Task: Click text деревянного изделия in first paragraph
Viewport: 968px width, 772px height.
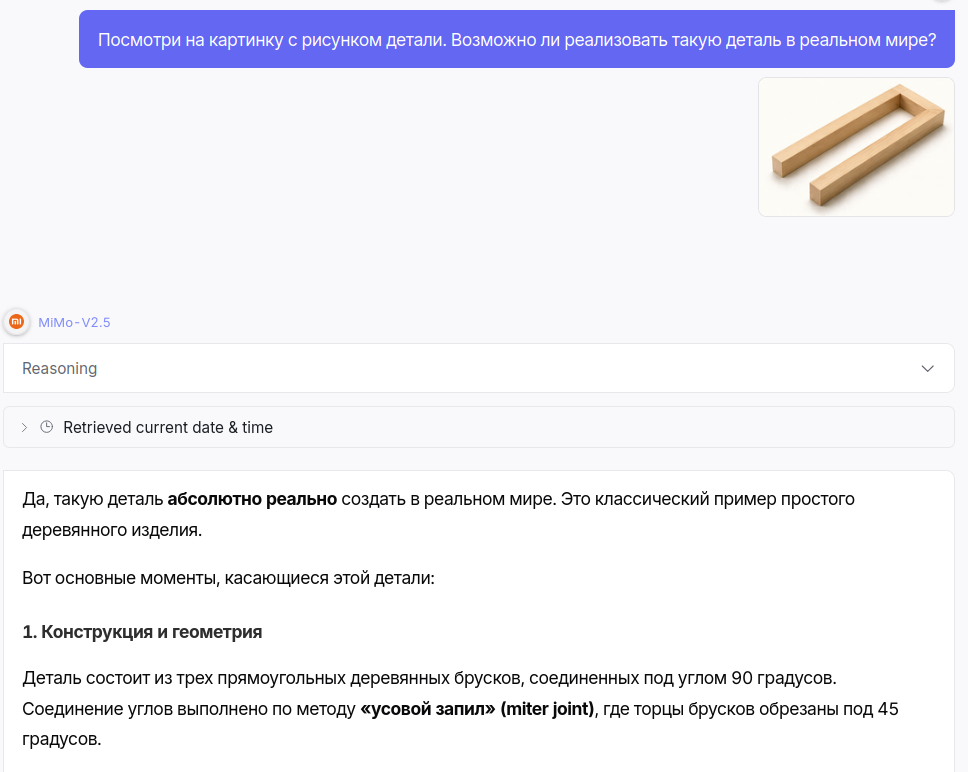Action: [x=112, y=530]
